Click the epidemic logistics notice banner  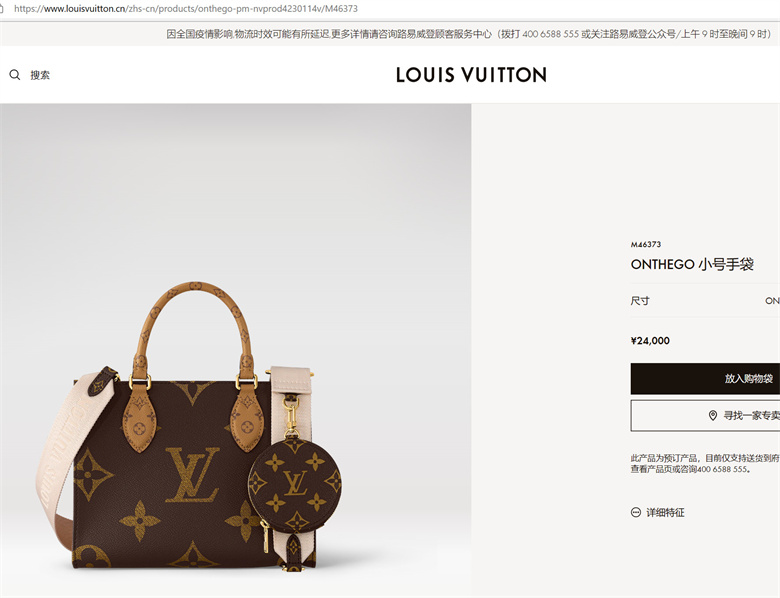click(468, 34)
